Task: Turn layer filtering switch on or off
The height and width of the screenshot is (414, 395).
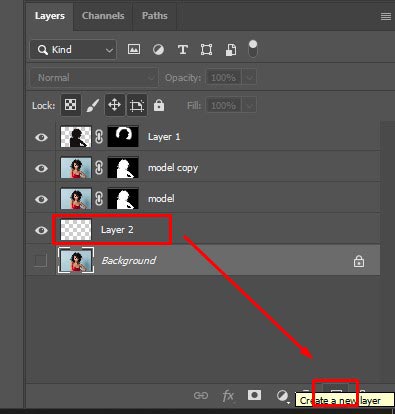Action: click(253, 49)
